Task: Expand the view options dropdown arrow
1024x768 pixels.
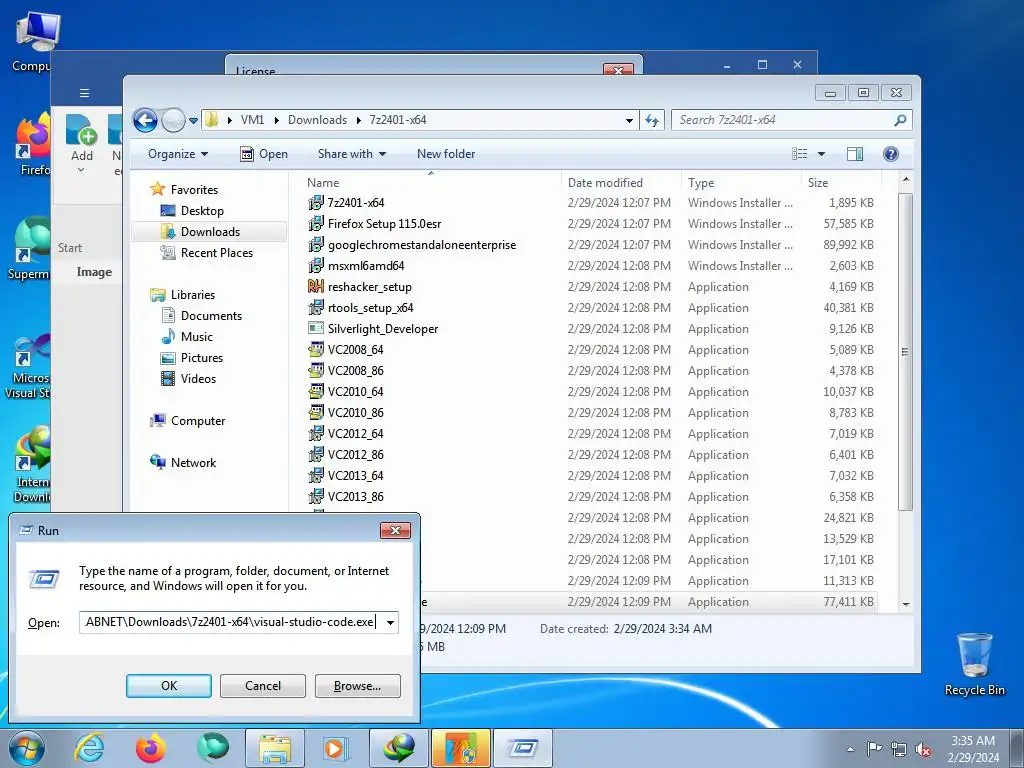Action: click(x=822, y=154)
